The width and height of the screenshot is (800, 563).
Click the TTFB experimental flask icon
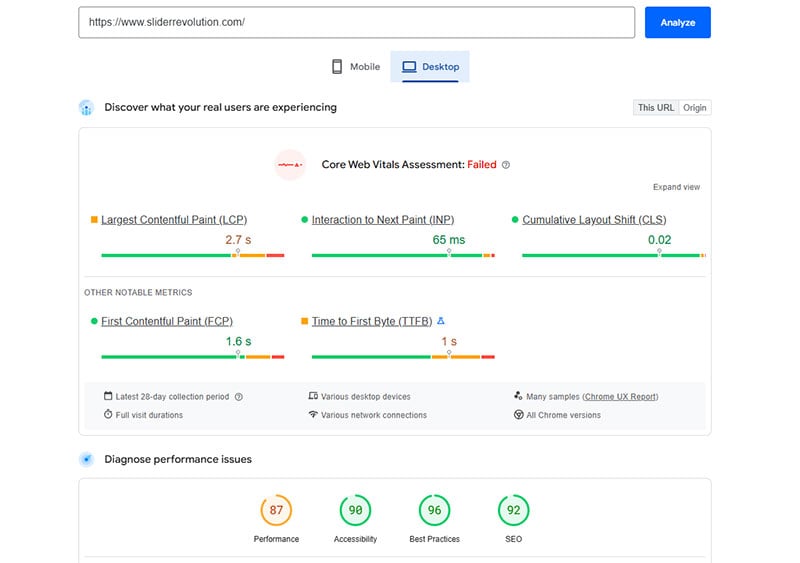tap(441, 321)
